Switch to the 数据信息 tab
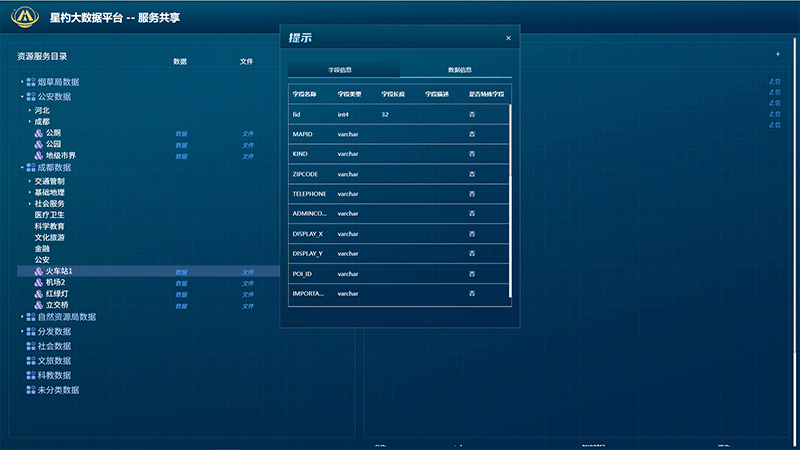 click(456, 70)
